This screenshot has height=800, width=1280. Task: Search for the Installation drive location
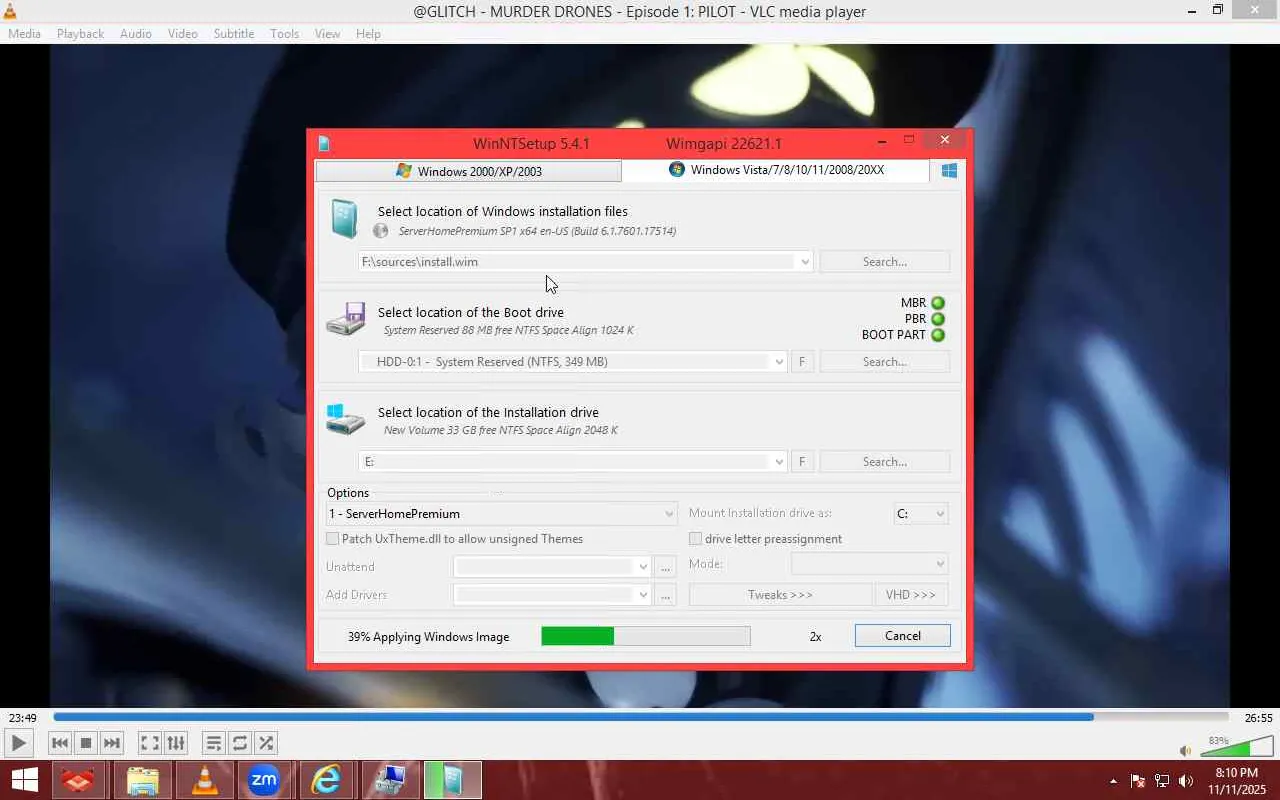(885, 462)
